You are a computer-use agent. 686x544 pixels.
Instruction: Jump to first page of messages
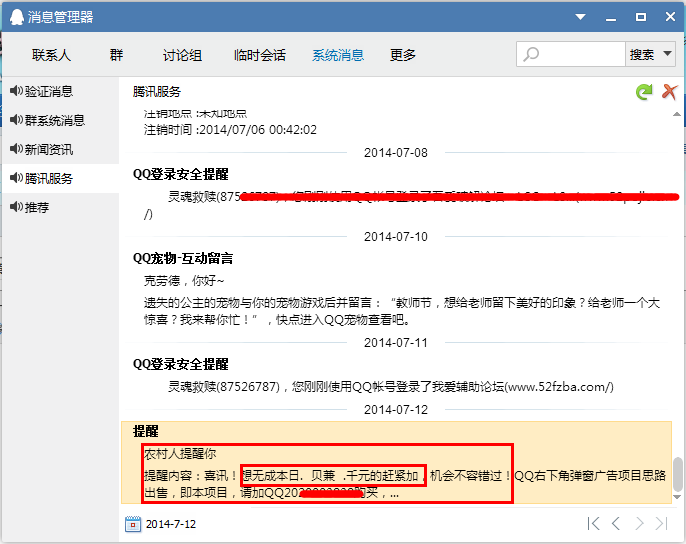[594, 523]
